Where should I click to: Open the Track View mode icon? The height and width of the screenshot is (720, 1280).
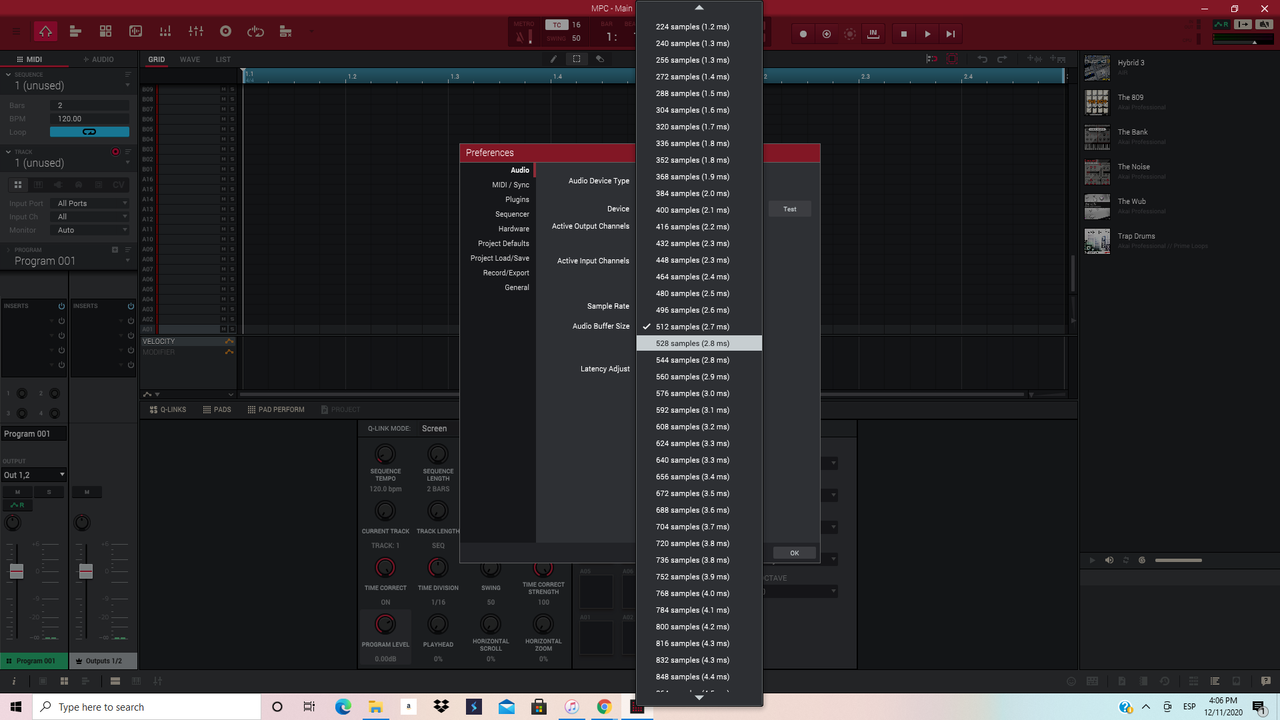click(76, 33)
